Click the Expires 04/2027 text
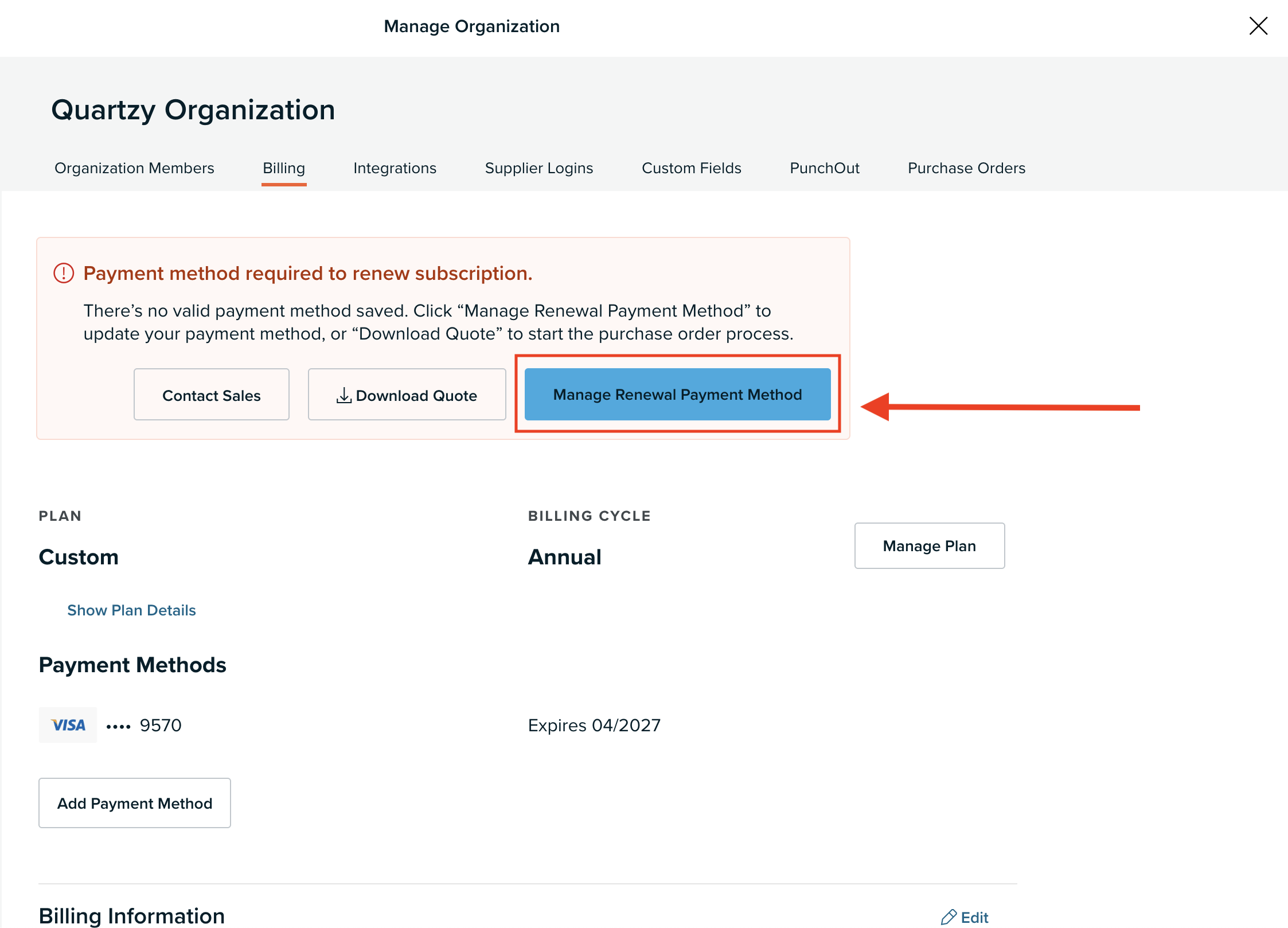1288x928 pixels. [x=594, y=726]
